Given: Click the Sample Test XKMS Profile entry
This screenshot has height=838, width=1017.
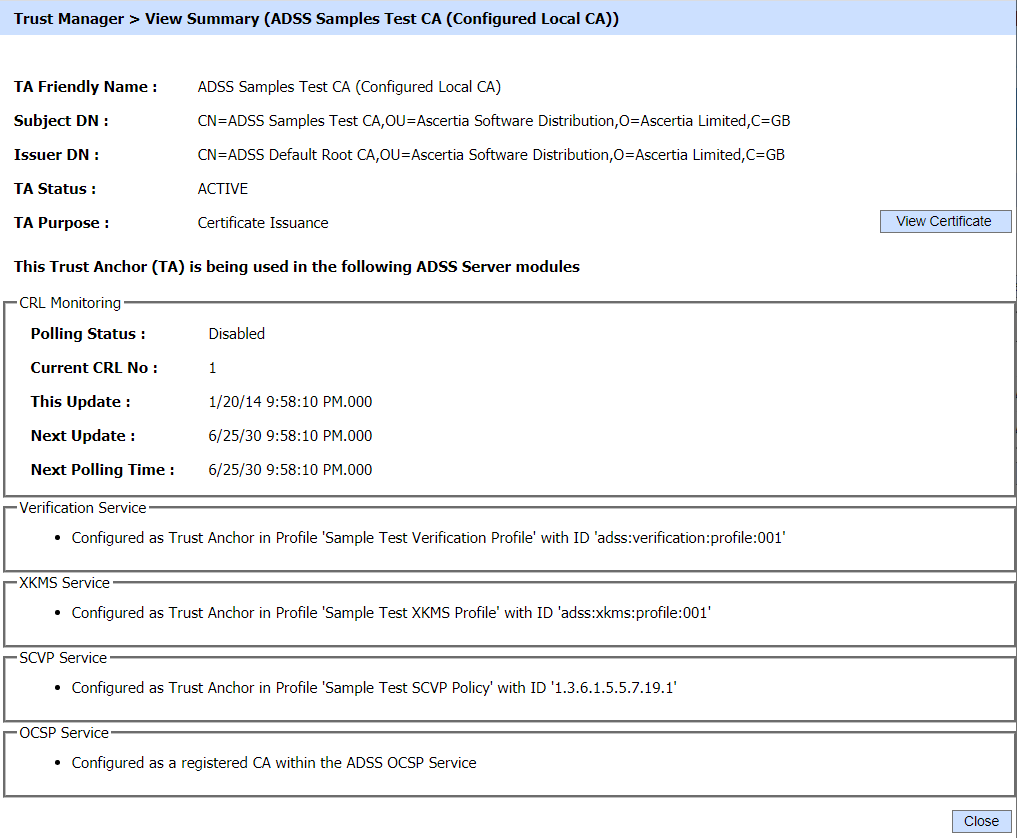Looking at the screenshot, I should click(x=390, y=613).
